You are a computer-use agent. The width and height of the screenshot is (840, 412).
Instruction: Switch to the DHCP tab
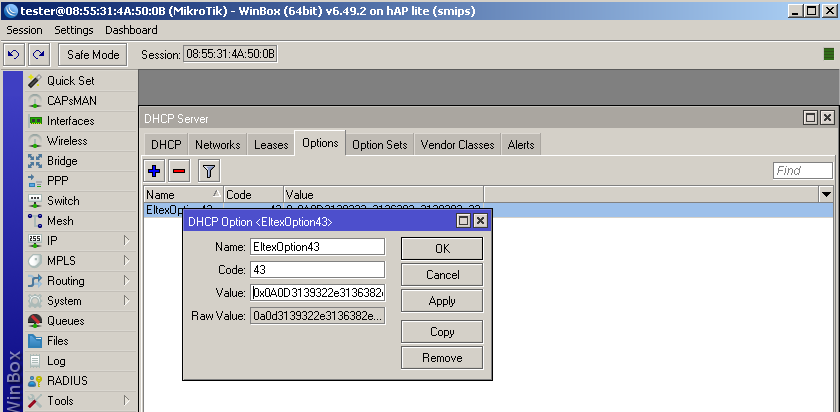[166, 145]
